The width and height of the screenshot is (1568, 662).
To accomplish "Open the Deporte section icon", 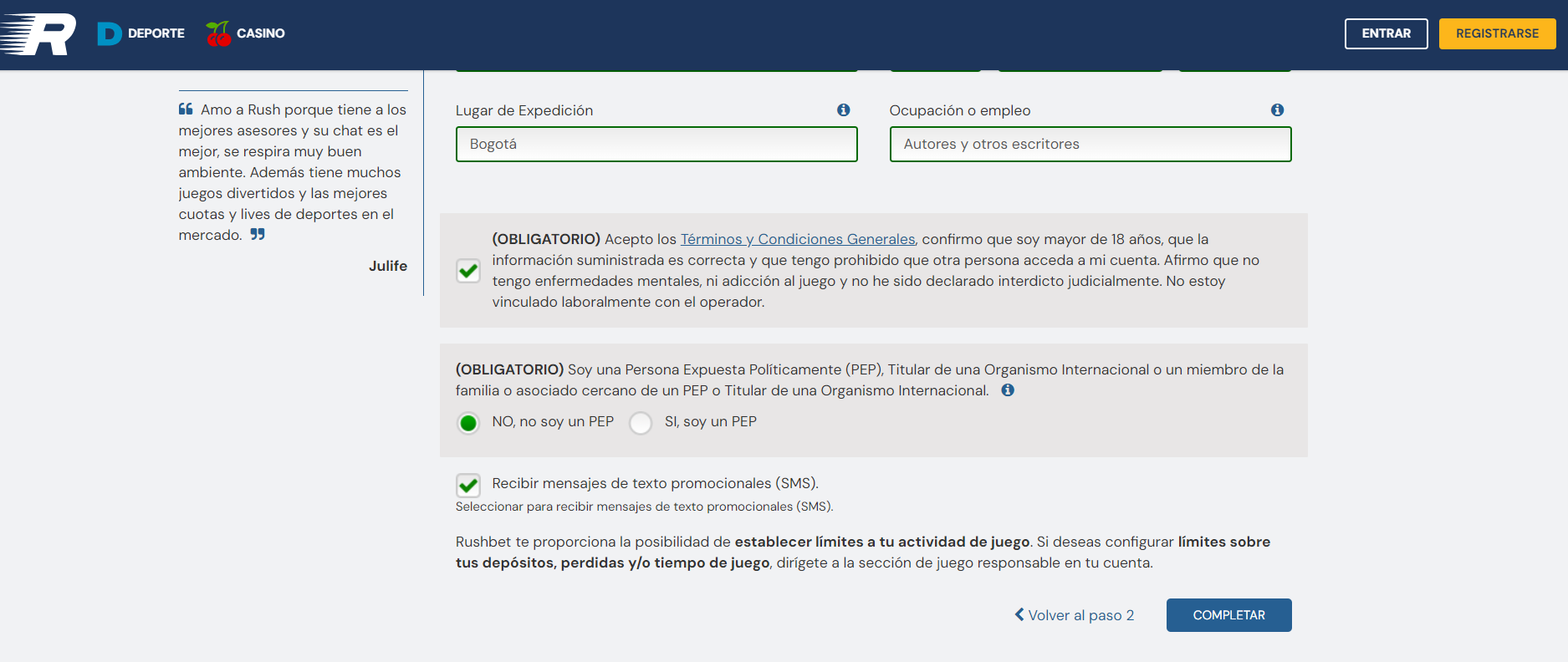I will [110, 33].
